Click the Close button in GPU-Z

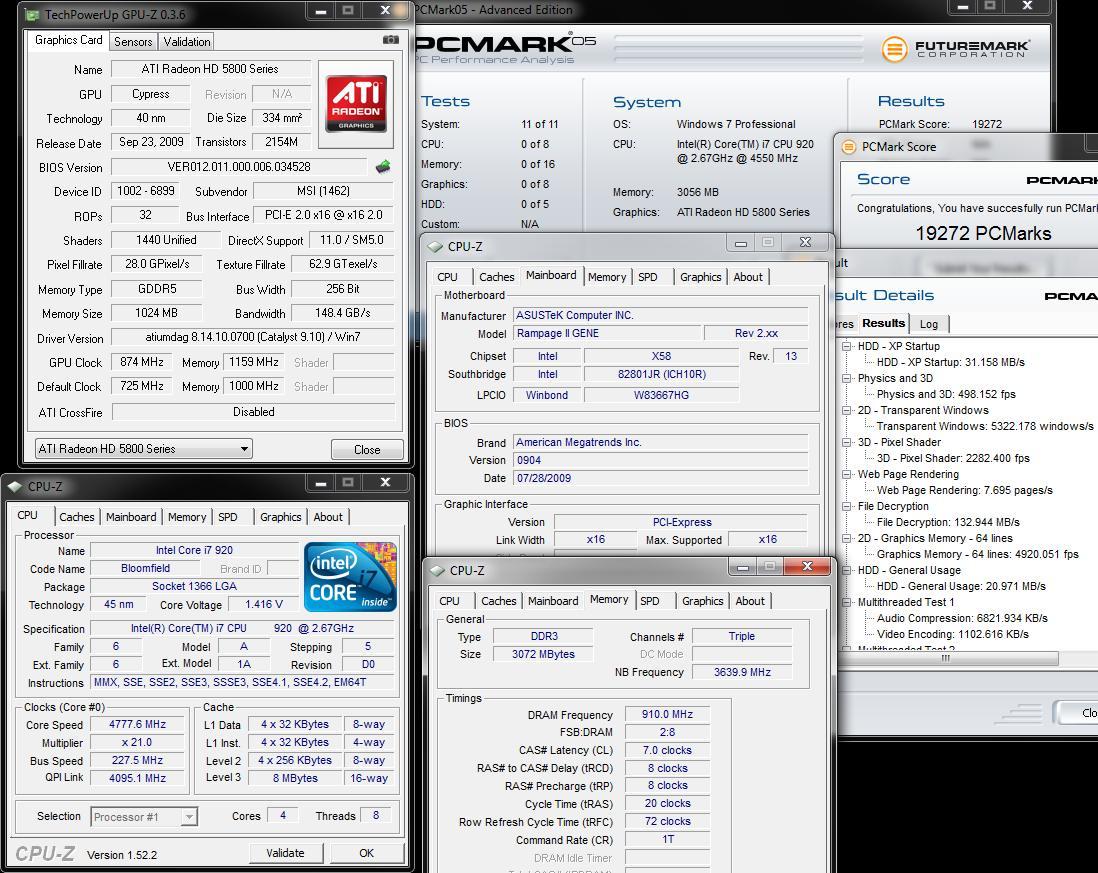pos(367,449)
